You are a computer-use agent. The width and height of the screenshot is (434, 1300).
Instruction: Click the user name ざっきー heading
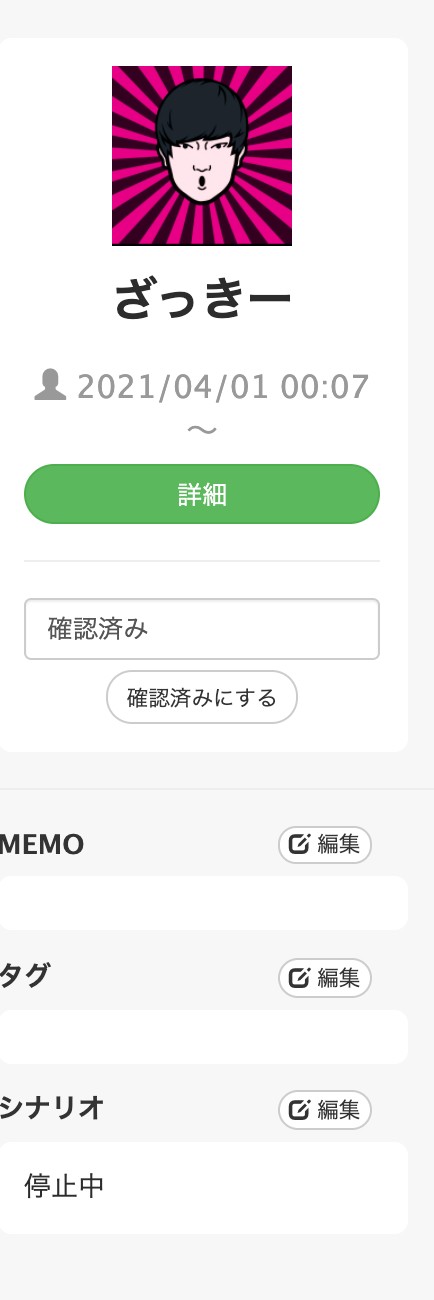tap(202, 300)
